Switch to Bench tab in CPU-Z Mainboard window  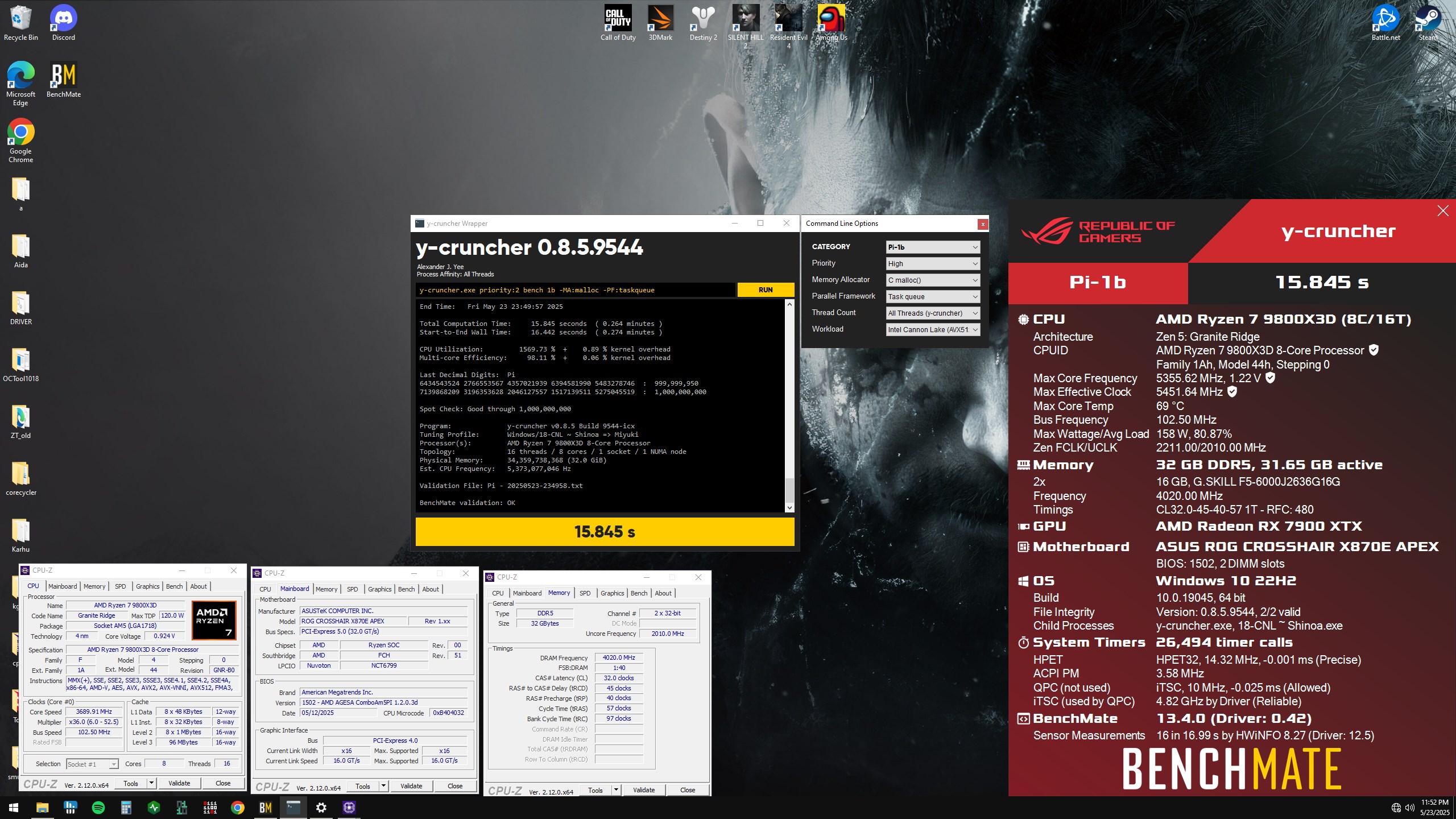[x=406, y=589]
